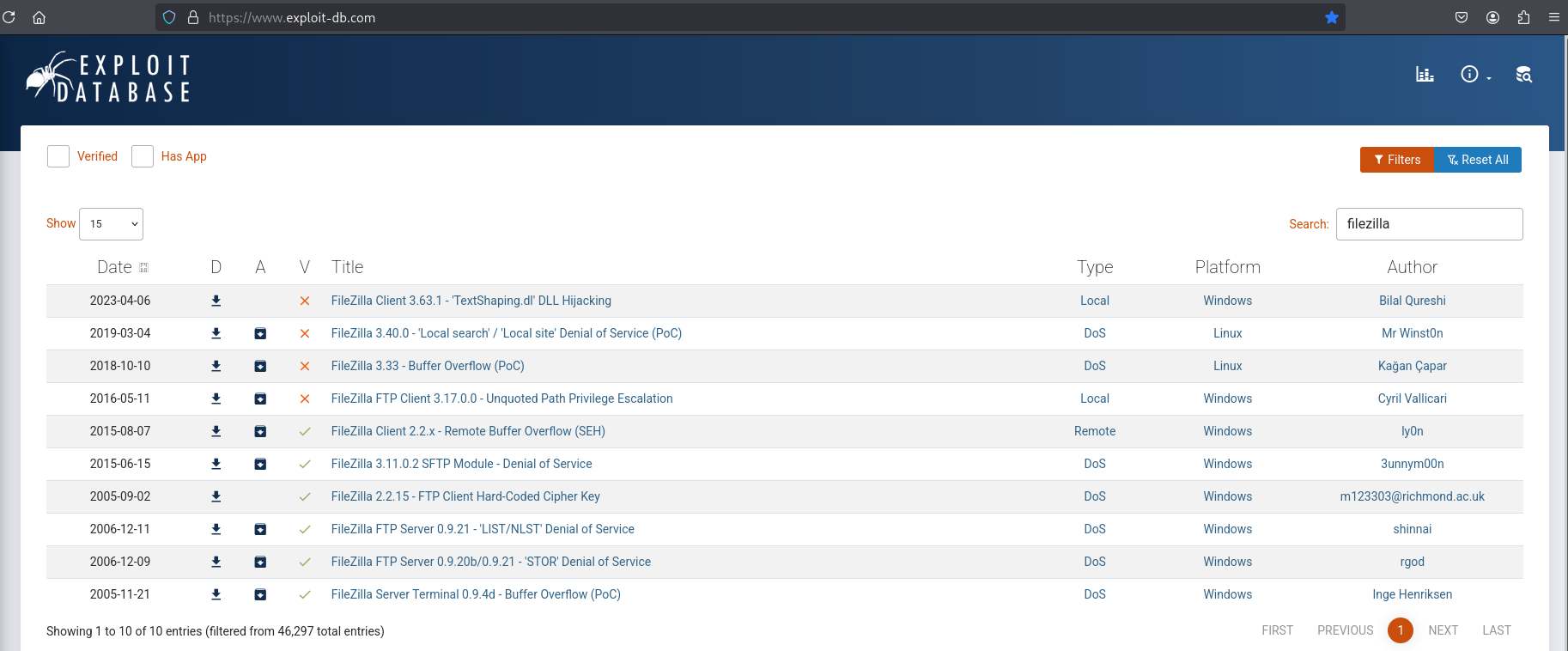Download the FileZilla FTP Client 3.17.0.0 exploit
The image size is (1568, 651).
coord(216,399)
